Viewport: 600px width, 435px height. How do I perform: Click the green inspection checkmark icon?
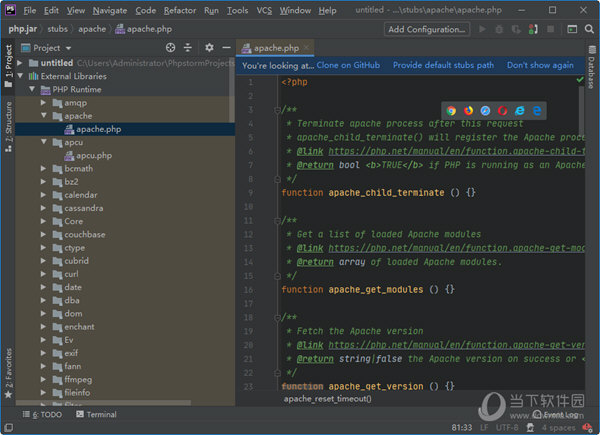coord(580,80)
